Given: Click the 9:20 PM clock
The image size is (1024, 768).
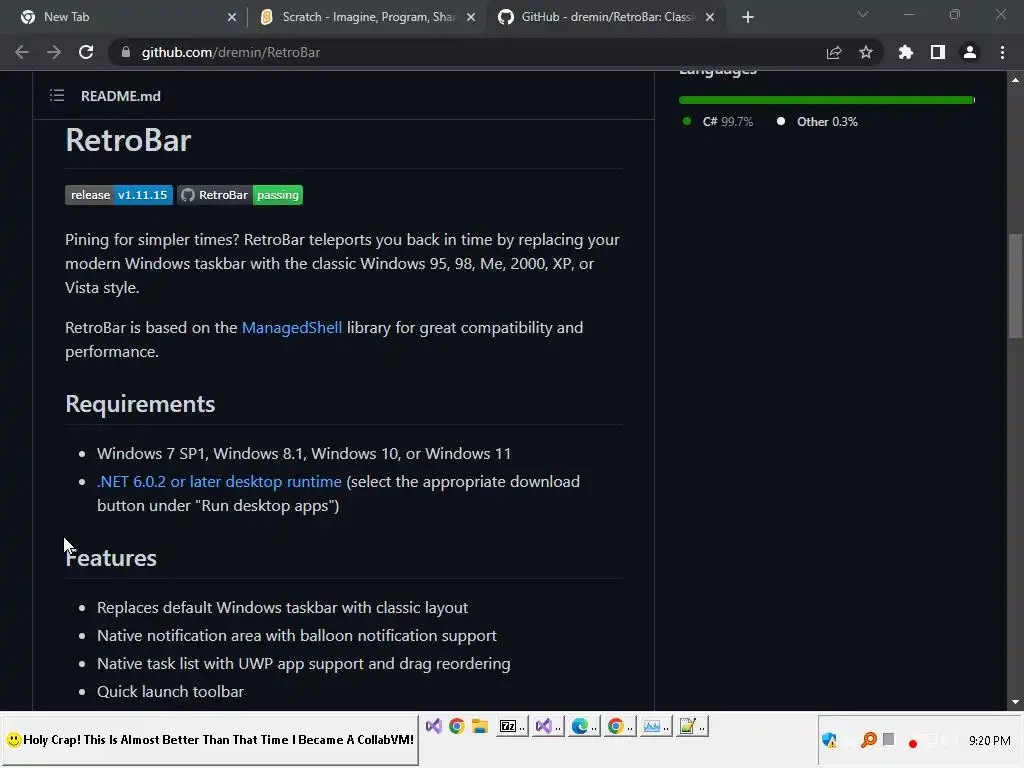Looking at the screenshot, I should point(989,741).
